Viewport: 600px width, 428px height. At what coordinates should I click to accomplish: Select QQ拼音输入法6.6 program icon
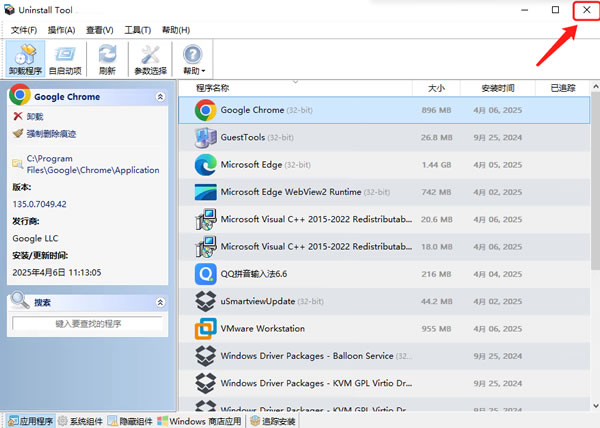(x=206, y=273)
